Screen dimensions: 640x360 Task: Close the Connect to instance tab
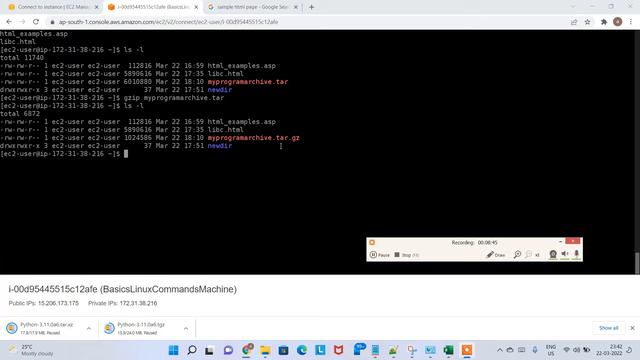click(97, 7)
